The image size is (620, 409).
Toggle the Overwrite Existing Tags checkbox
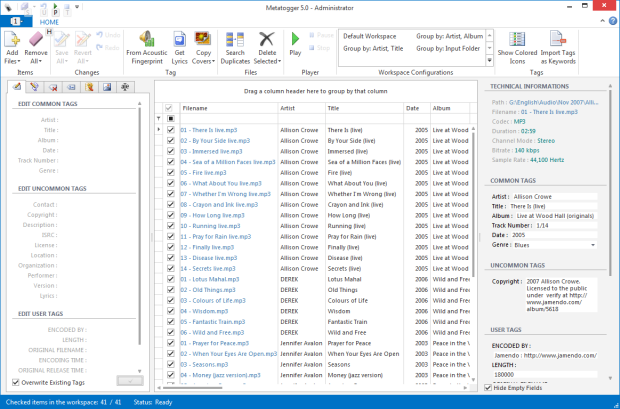15,382
